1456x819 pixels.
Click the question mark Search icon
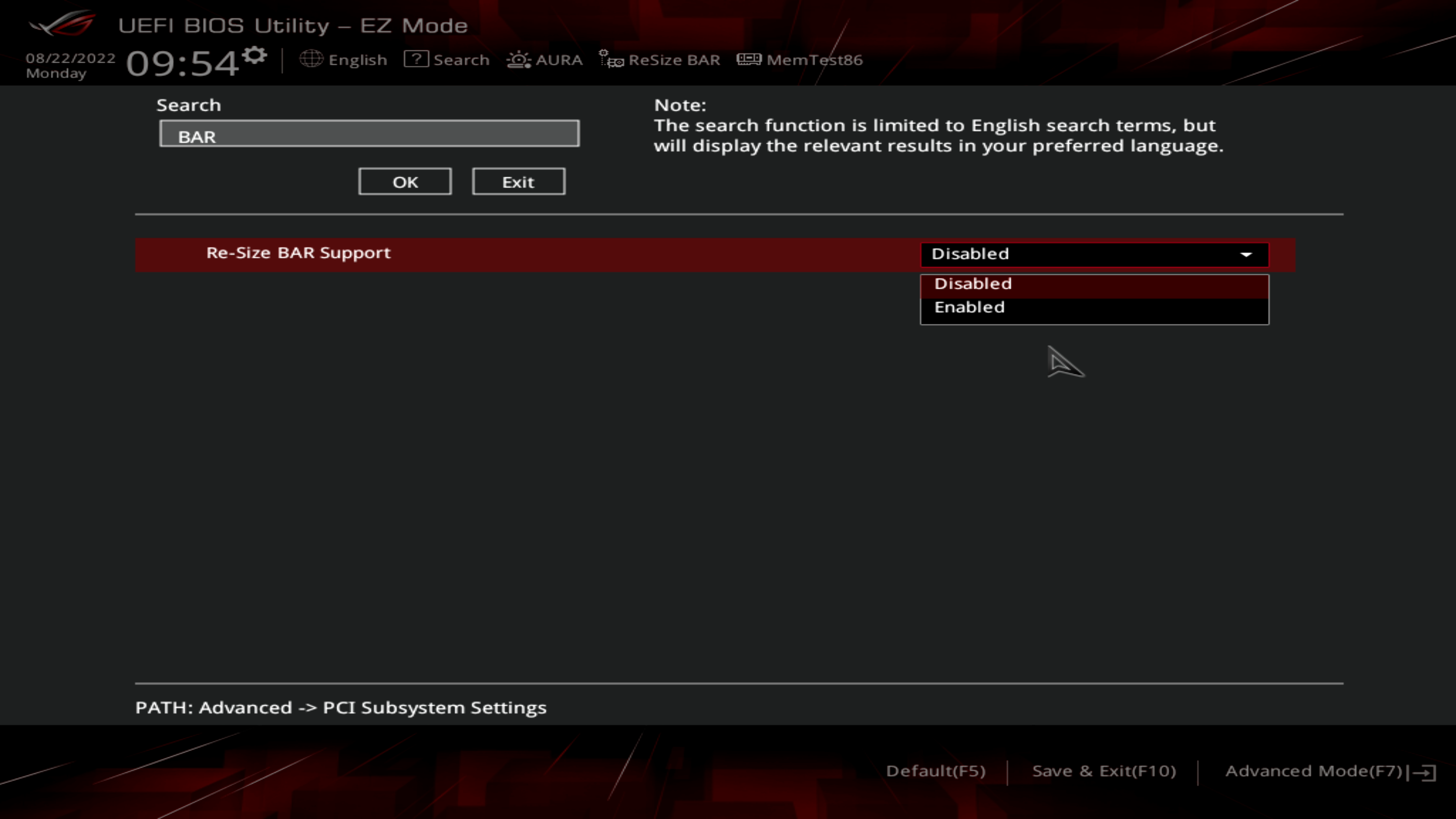point(416,59)
